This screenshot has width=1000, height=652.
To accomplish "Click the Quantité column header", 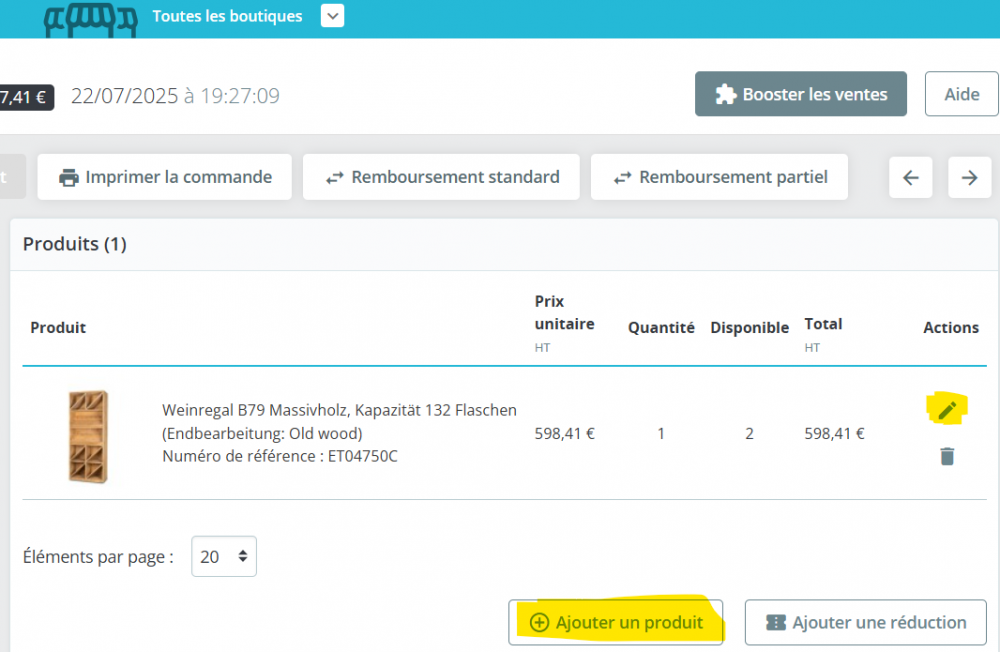I will click(x=661, y=327).
